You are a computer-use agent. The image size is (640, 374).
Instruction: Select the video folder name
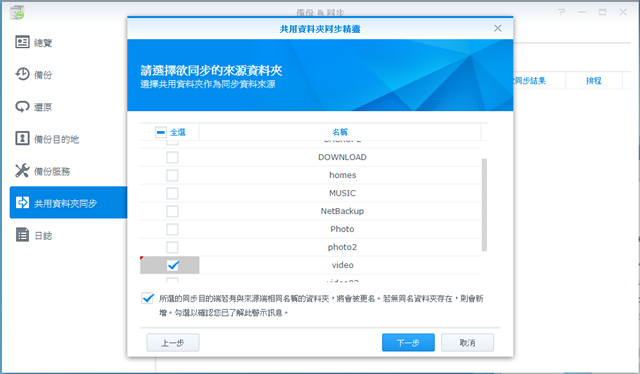[x=342, y=265]
